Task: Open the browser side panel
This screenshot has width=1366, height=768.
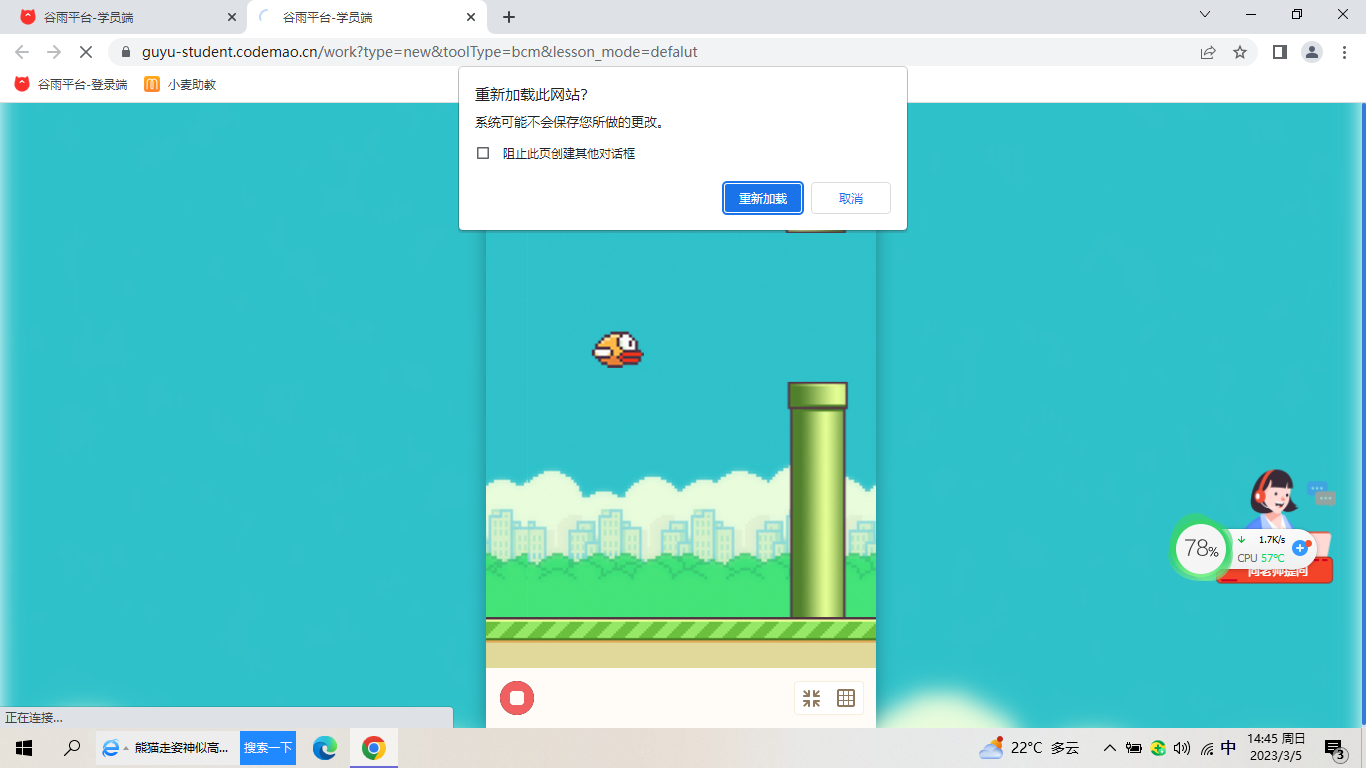Action: click(1279, 52)
